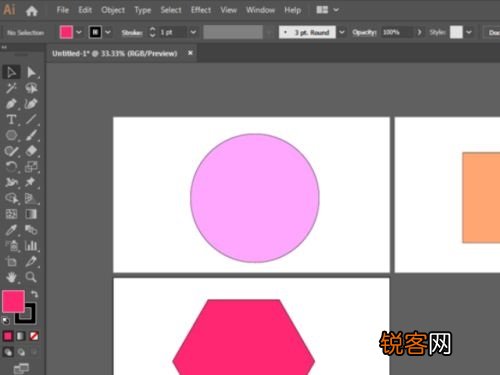This screenshot has height=375, width=500.
Task: Select the Eraser tool
Action: pos(31,151)
